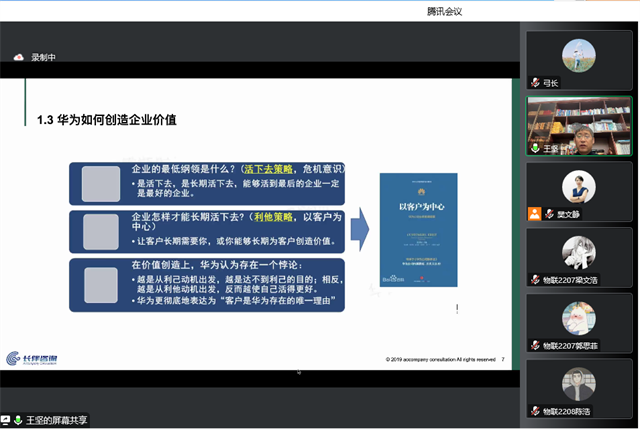Click the orange host icon beside 樊文静
The width and height of the screenshot is (640, 429).
coord(534,214)
